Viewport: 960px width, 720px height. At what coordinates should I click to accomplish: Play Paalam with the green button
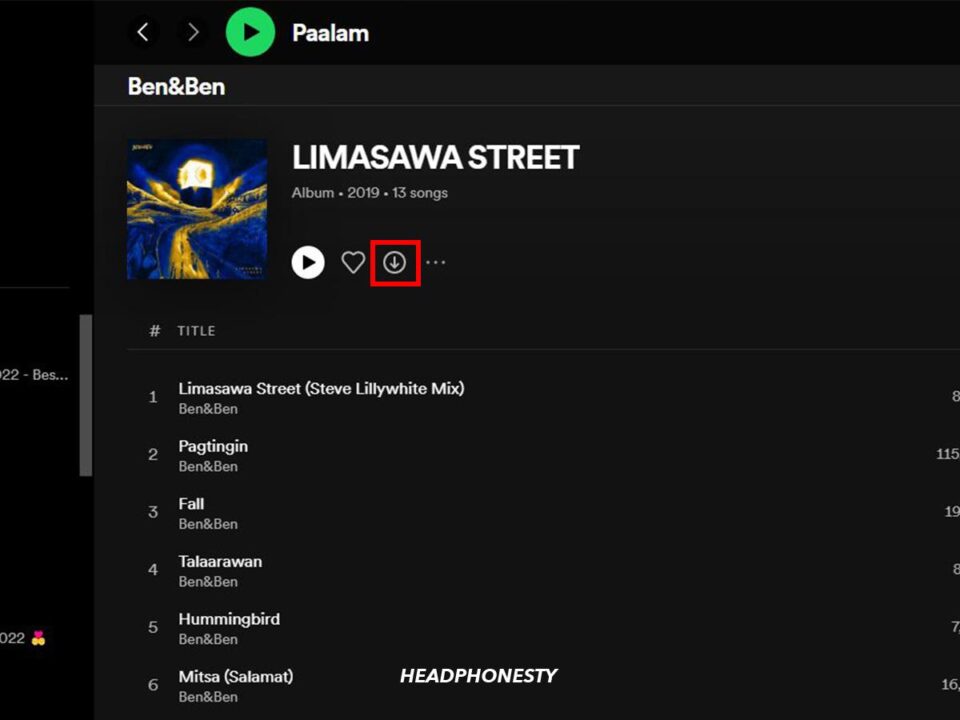[x=250, y=32]
